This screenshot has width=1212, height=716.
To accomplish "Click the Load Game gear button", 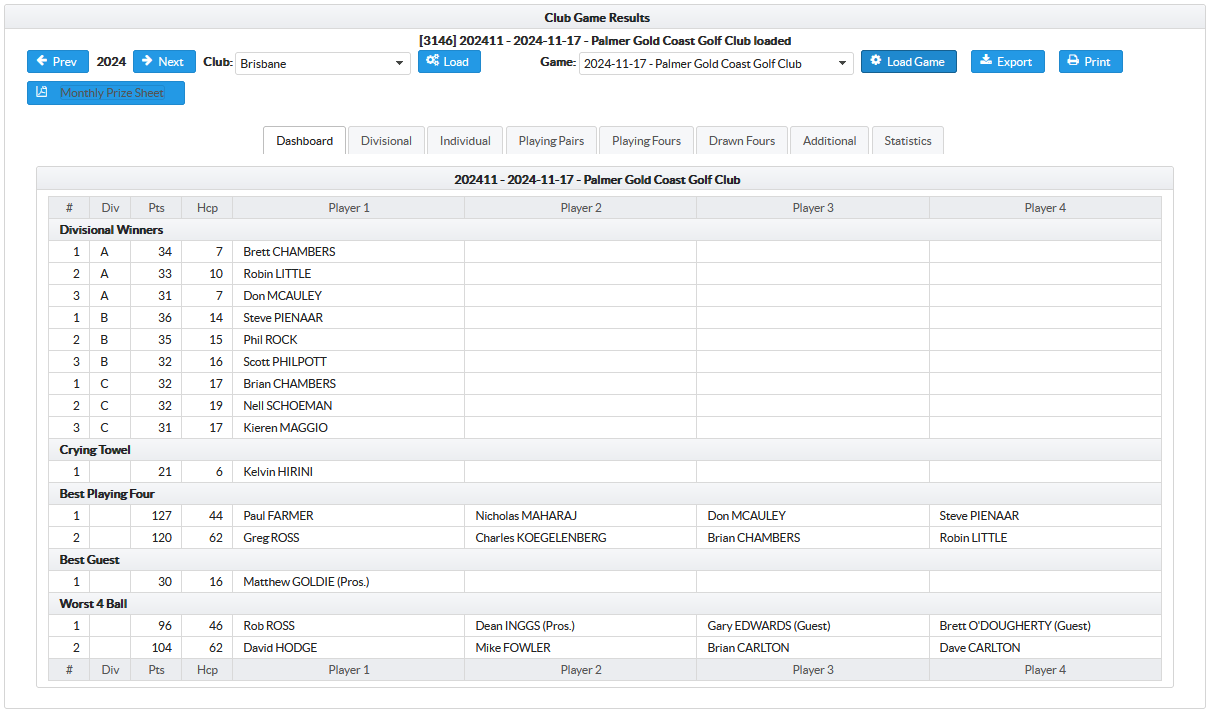I will [x=908, y=62].
